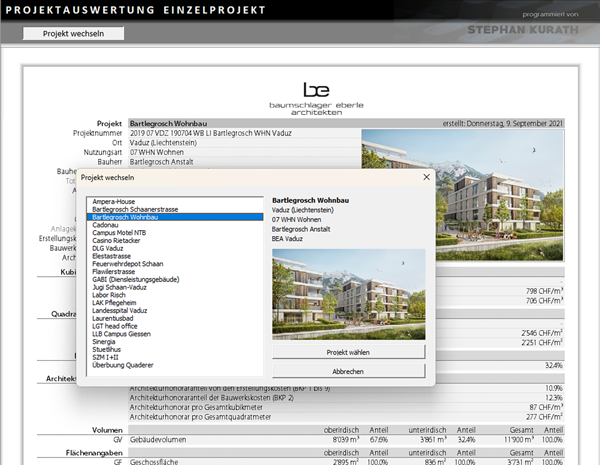Click the Projektnummer value 2019 07 VDZ 190704
Viewport: 600px width, 465px height.
point(210,133)
